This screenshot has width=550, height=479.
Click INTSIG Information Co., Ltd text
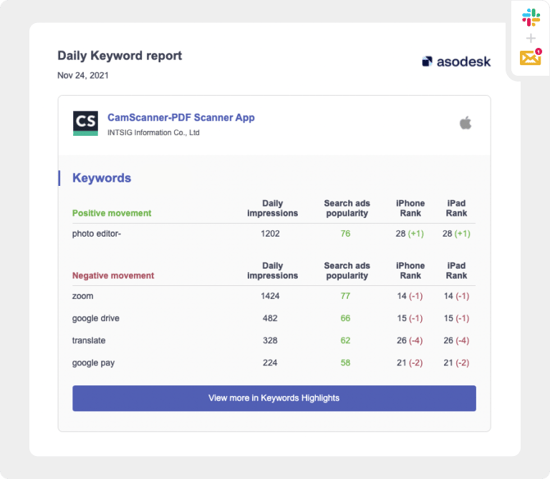(153, 133)
